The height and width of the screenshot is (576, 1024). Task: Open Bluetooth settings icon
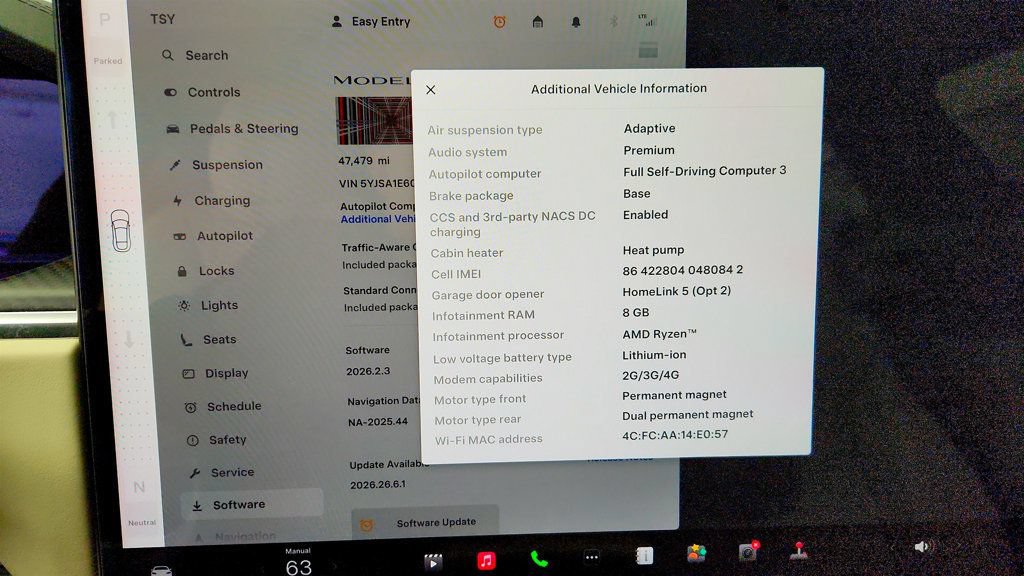point(614,22)
